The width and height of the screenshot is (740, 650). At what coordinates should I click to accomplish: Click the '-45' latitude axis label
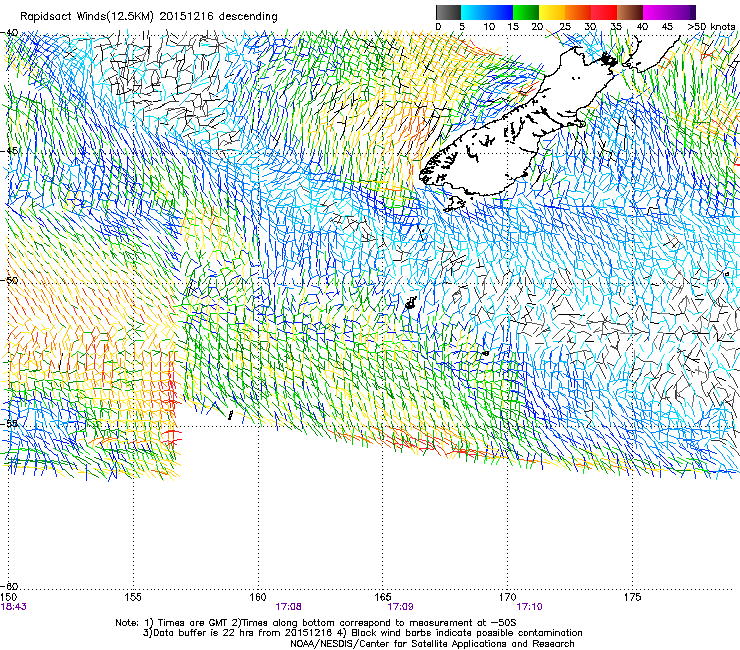[x=10, y=151]
